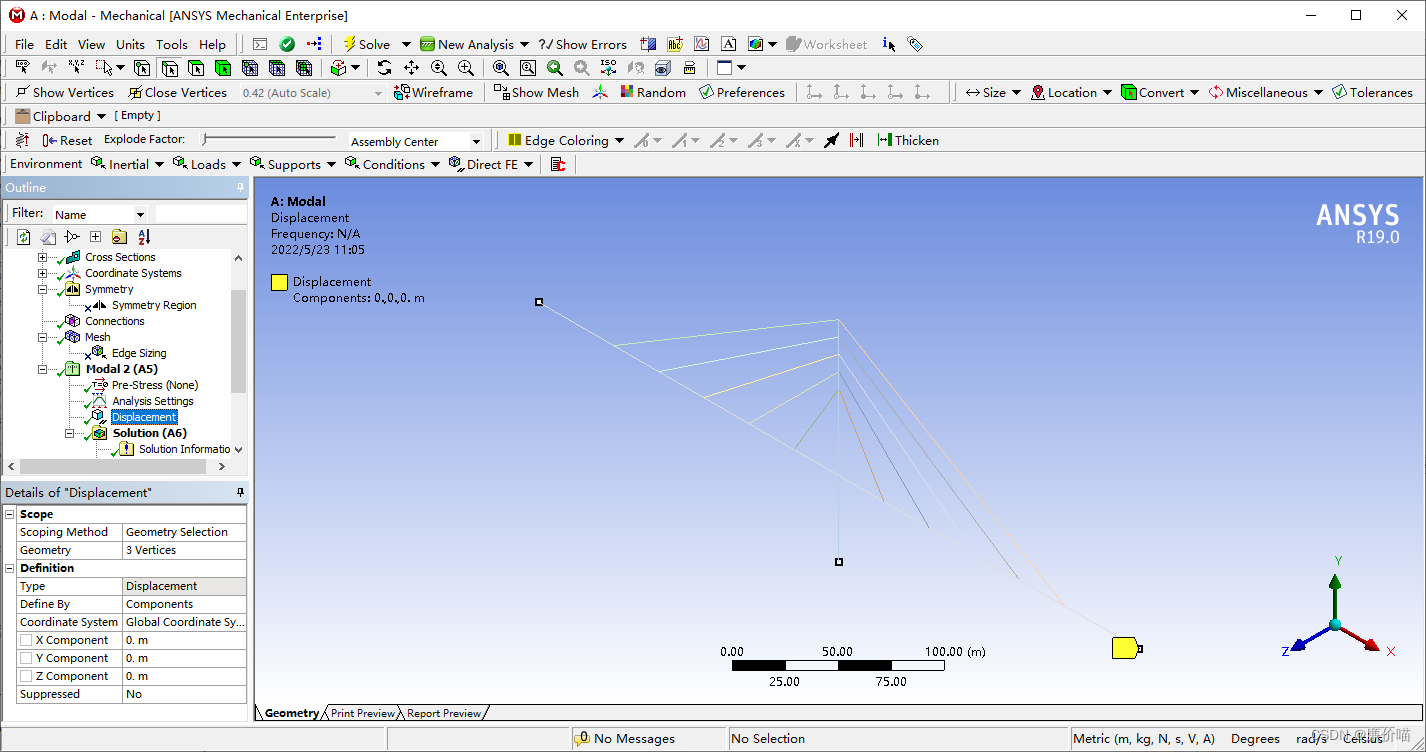Select the Face selection filter icon
The image size is (1426, 752).
(x=196, y=68)
